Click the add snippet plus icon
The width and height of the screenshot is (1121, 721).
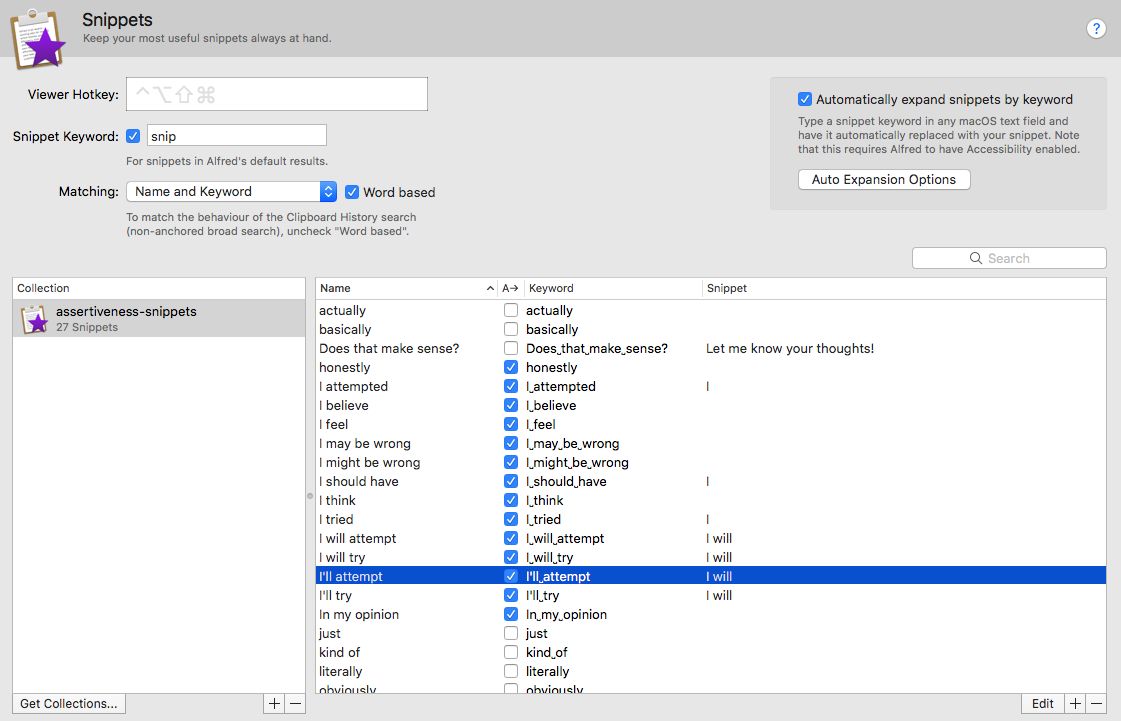tap(1075, 704)
